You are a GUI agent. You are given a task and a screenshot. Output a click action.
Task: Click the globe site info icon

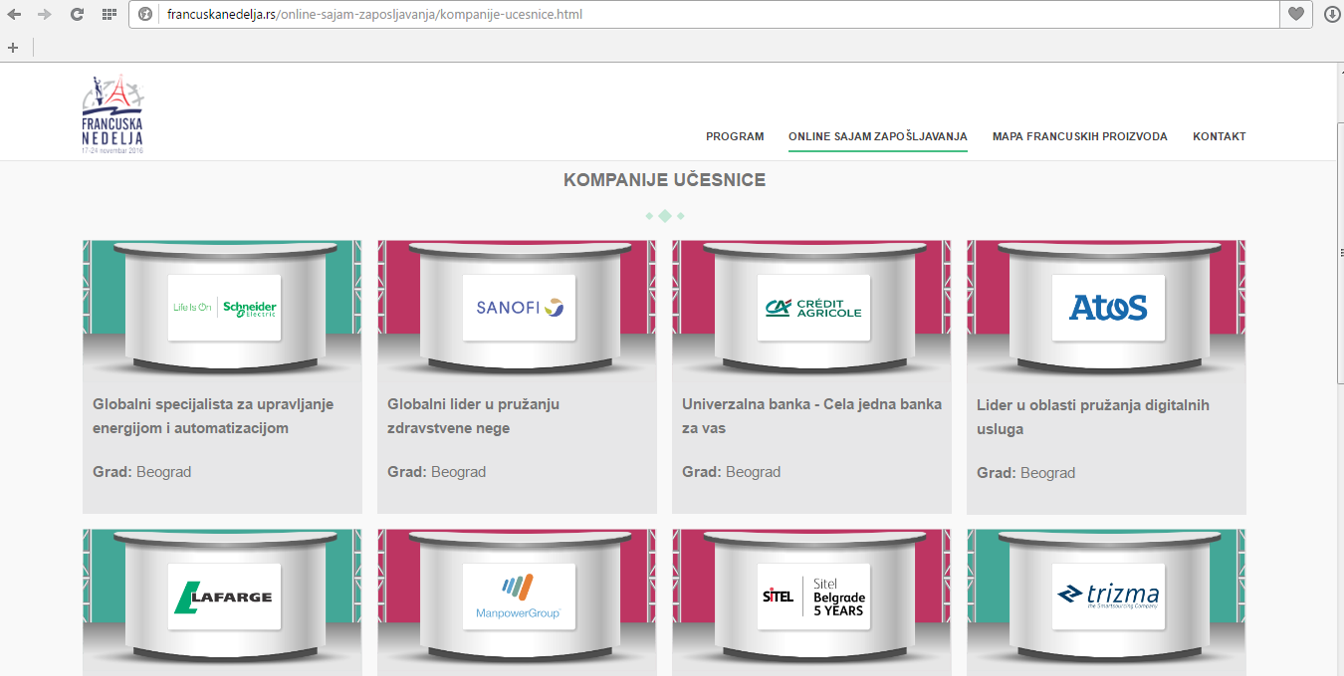[x=146, y=14]
